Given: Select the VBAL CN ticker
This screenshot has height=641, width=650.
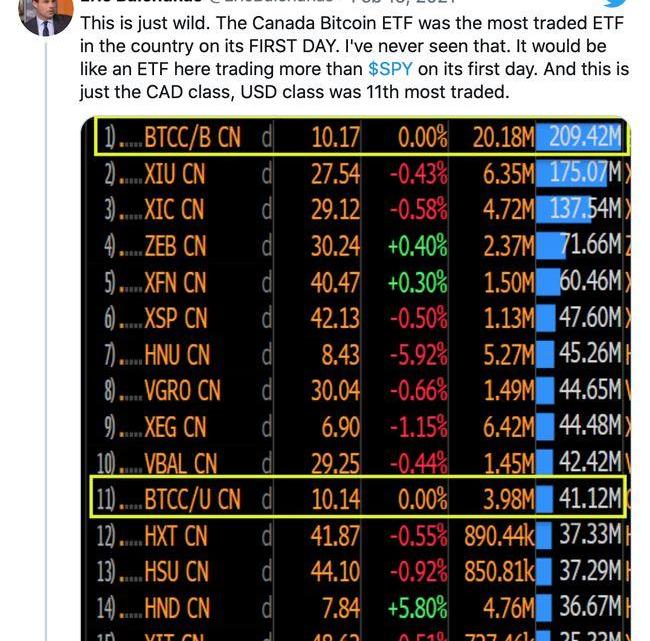Looking at the screenshot, I should point(179,462).
